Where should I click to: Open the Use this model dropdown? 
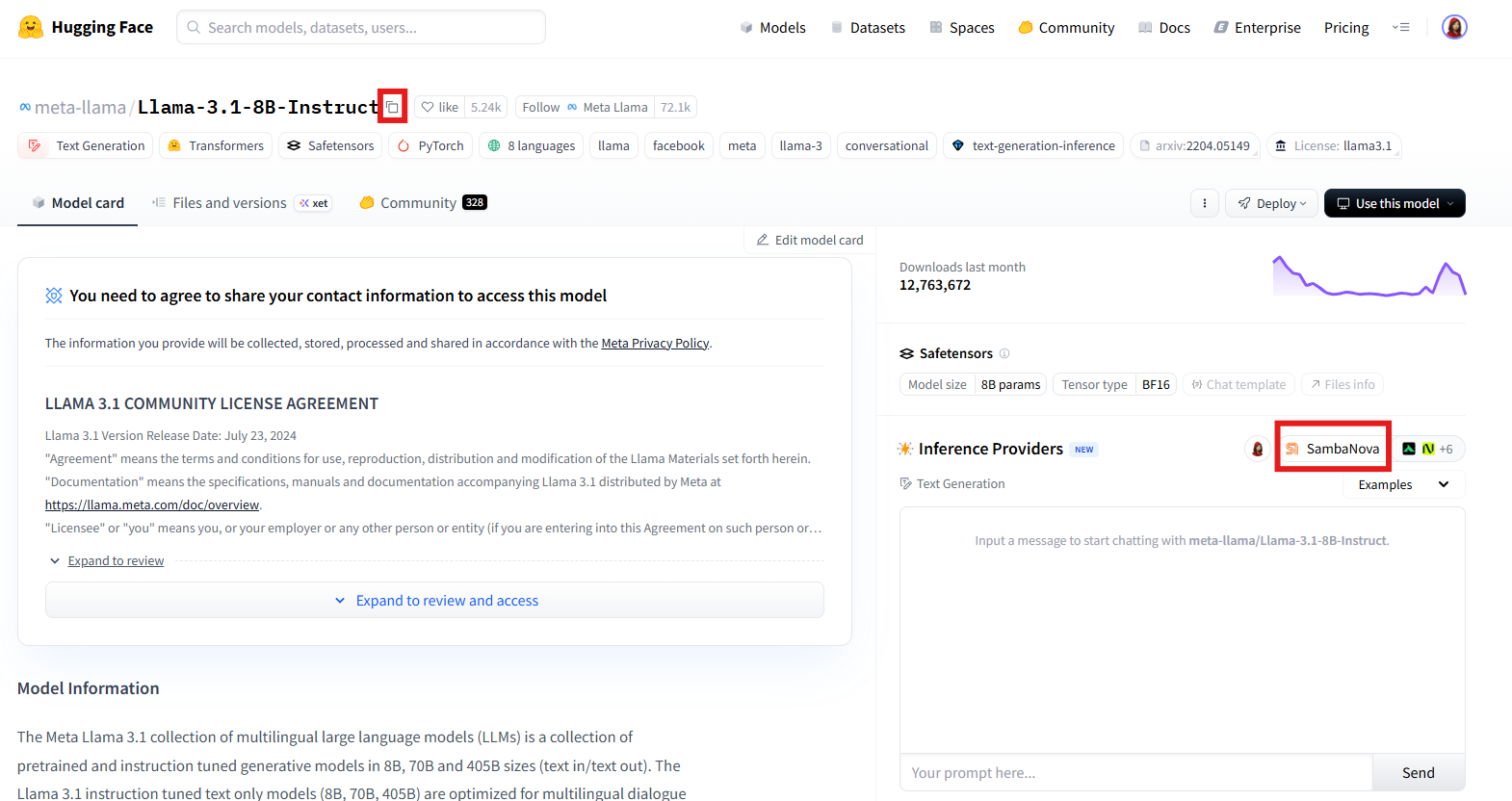(1395, 203)
